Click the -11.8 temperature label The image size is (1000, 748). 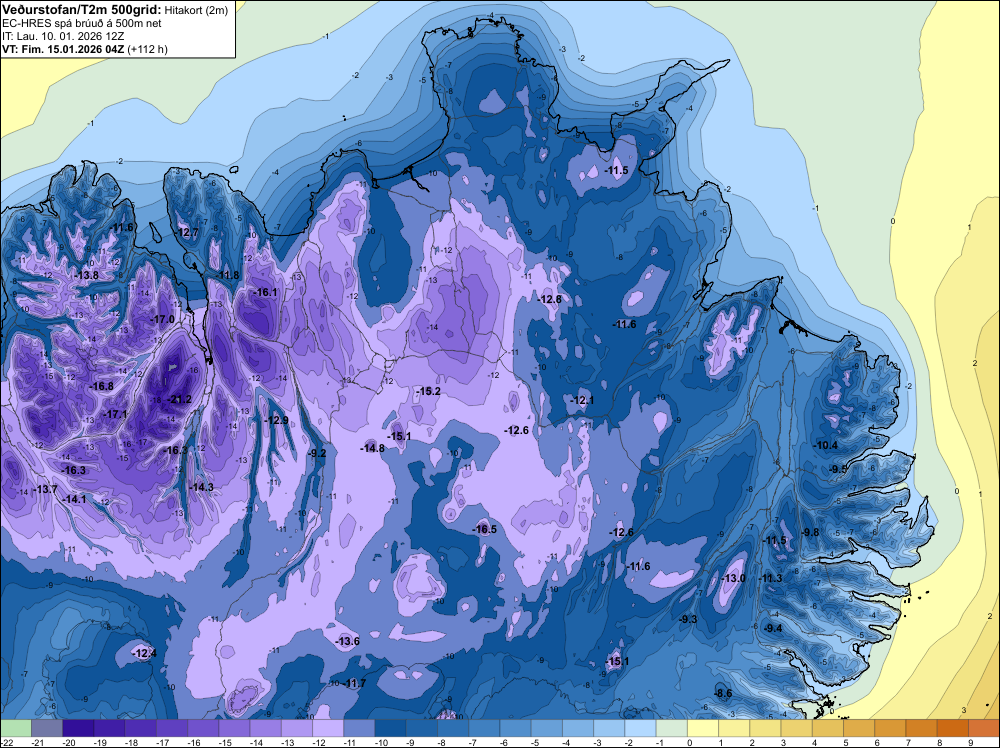(227, 275)
